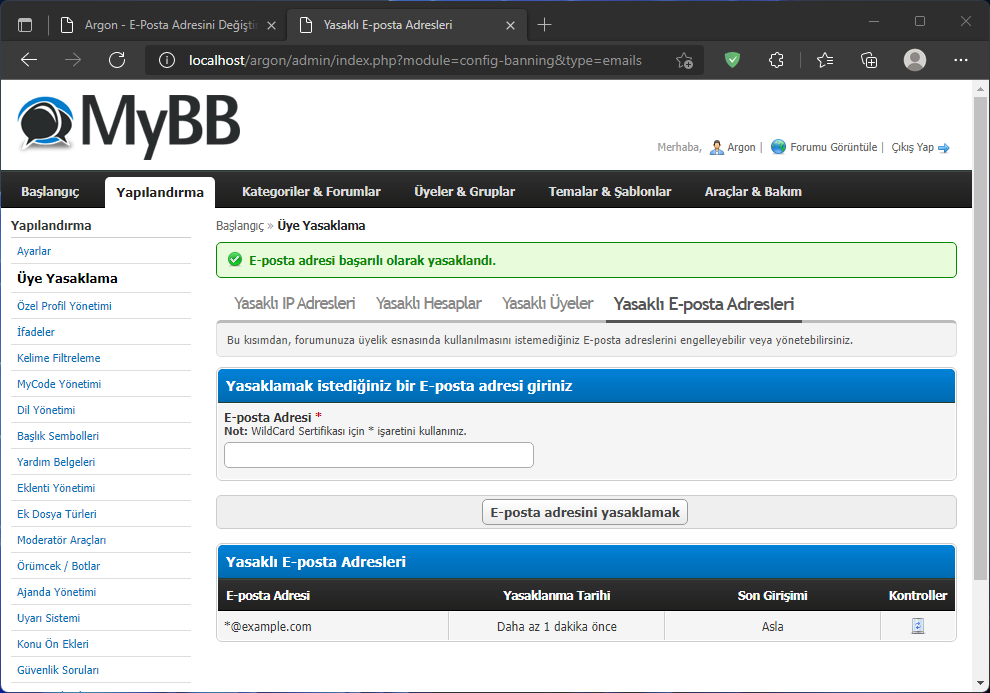Reload the page with refresh icon
This screenshot has width=990, height=693.
tap(117, 60)
